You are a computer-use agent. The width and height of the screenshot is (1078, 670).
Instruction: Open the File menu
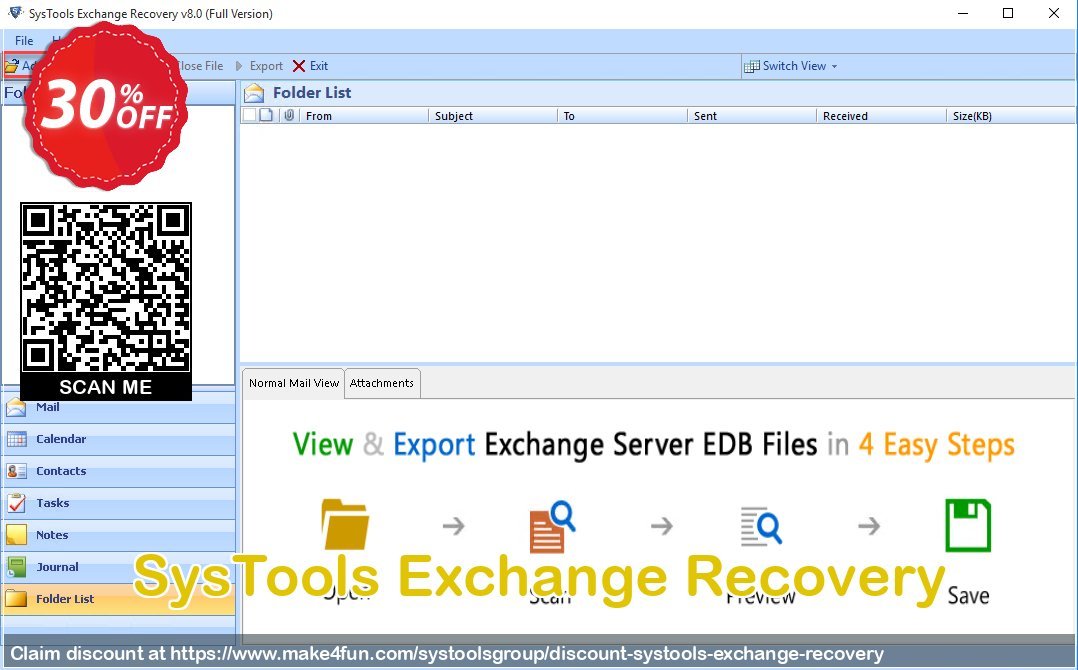24,41
